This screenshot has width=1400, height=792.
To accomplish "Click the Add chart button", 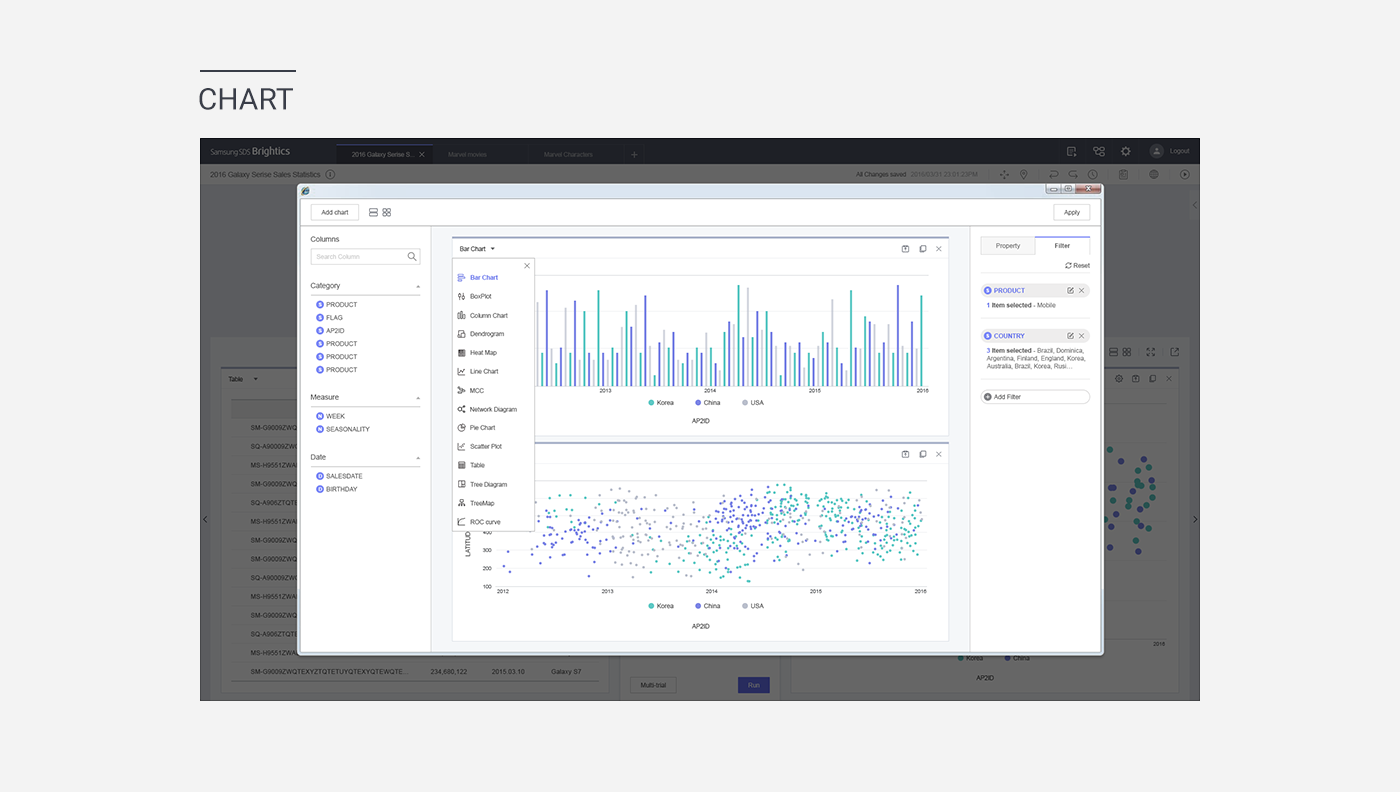I will coord(335,212).
